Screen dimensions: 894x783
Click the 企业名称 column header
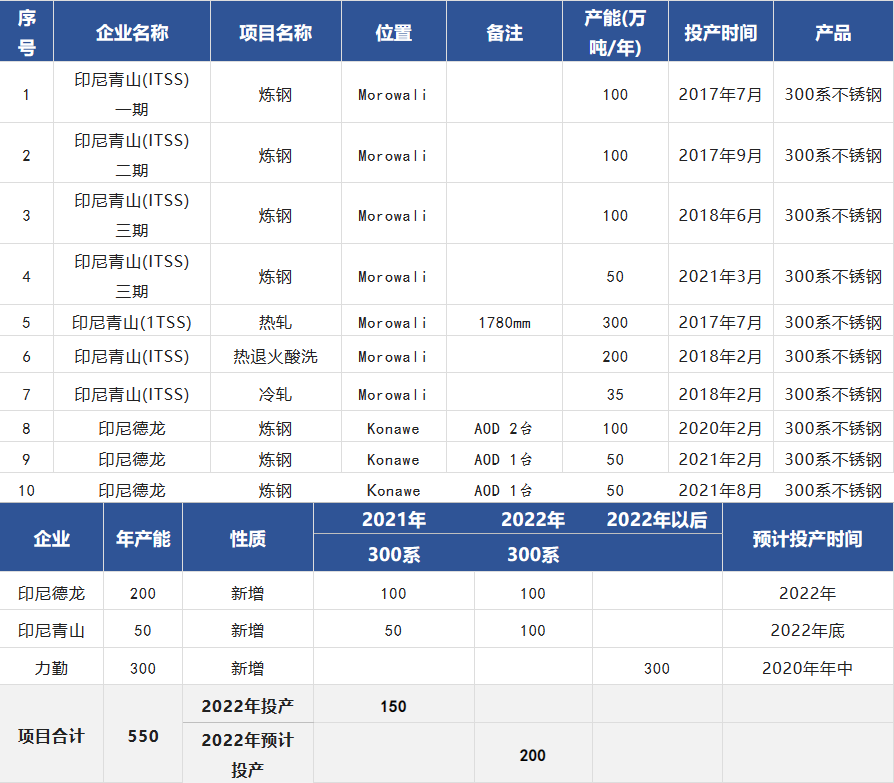(x=132, y=33)
